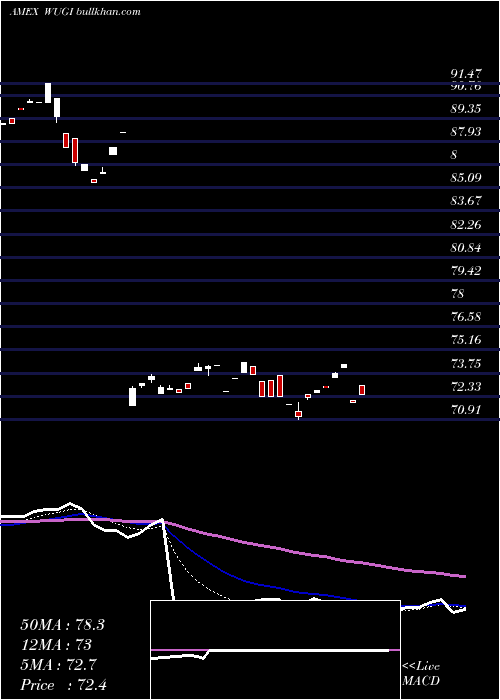The height and width of the screenshot is (700, 500).
Task: Click the 80.84 price axis label
Action: [466, 247]
